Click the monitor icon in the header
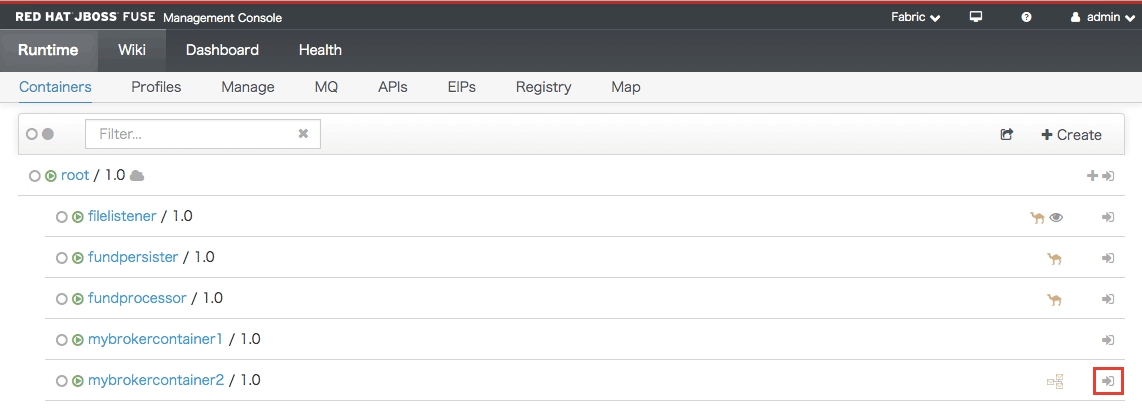 point(976,17)
